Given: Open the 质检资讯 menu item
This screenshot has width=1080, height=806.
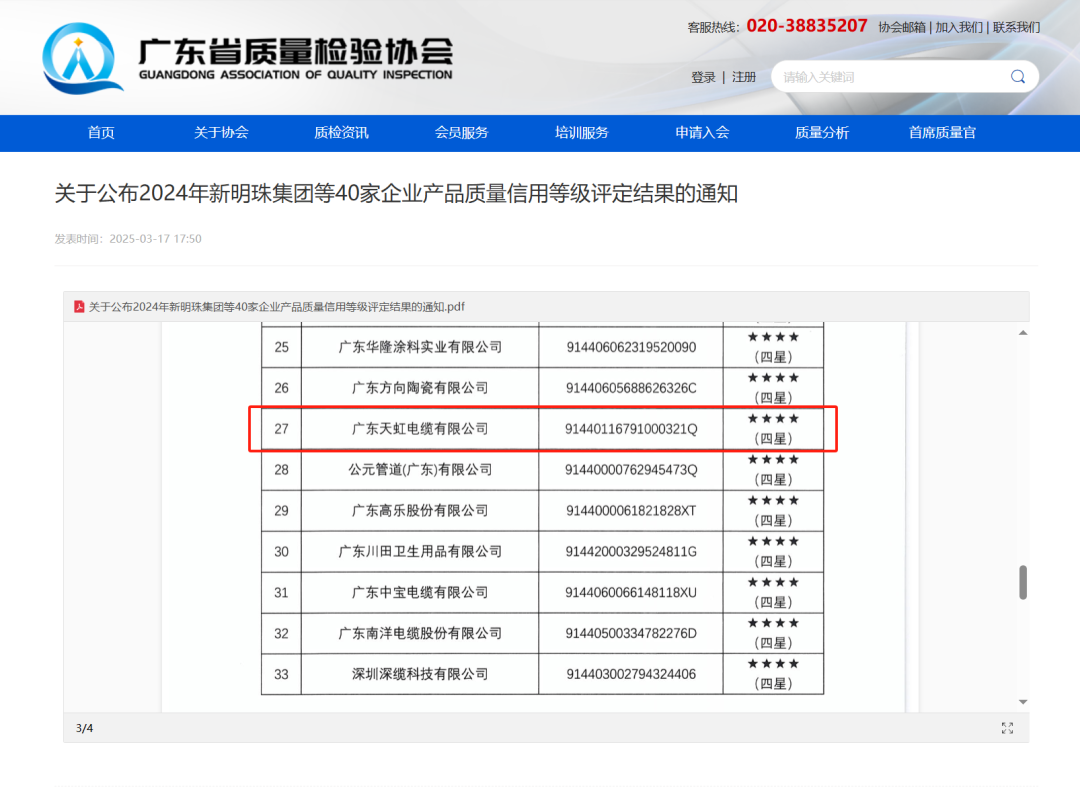Looking at the screenshot, I should click(x=341, y=133).
